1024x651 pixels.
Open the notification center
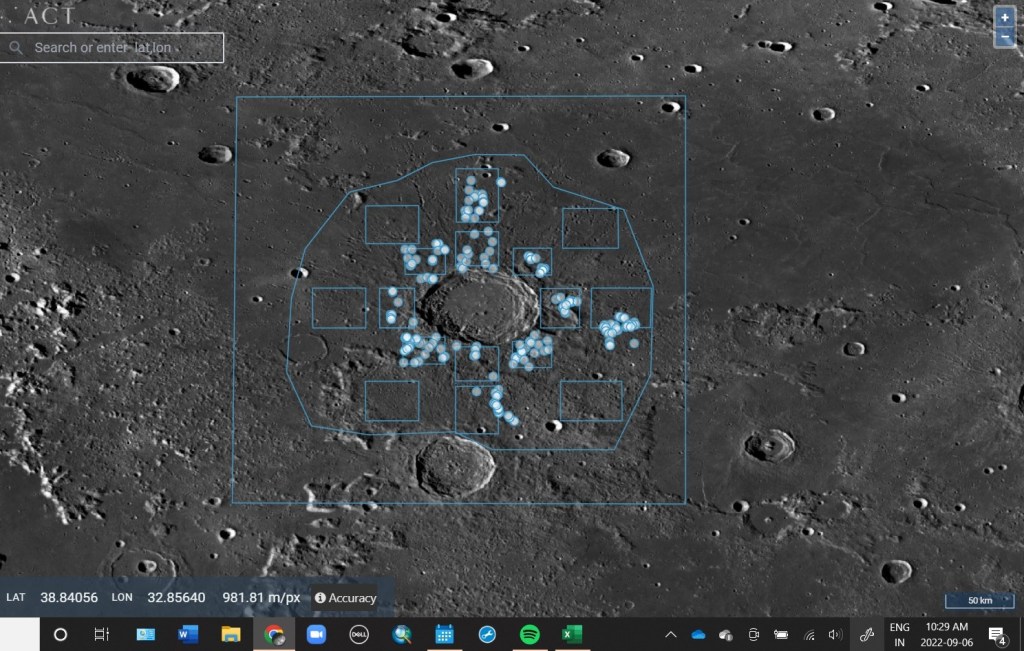point(996,634)
